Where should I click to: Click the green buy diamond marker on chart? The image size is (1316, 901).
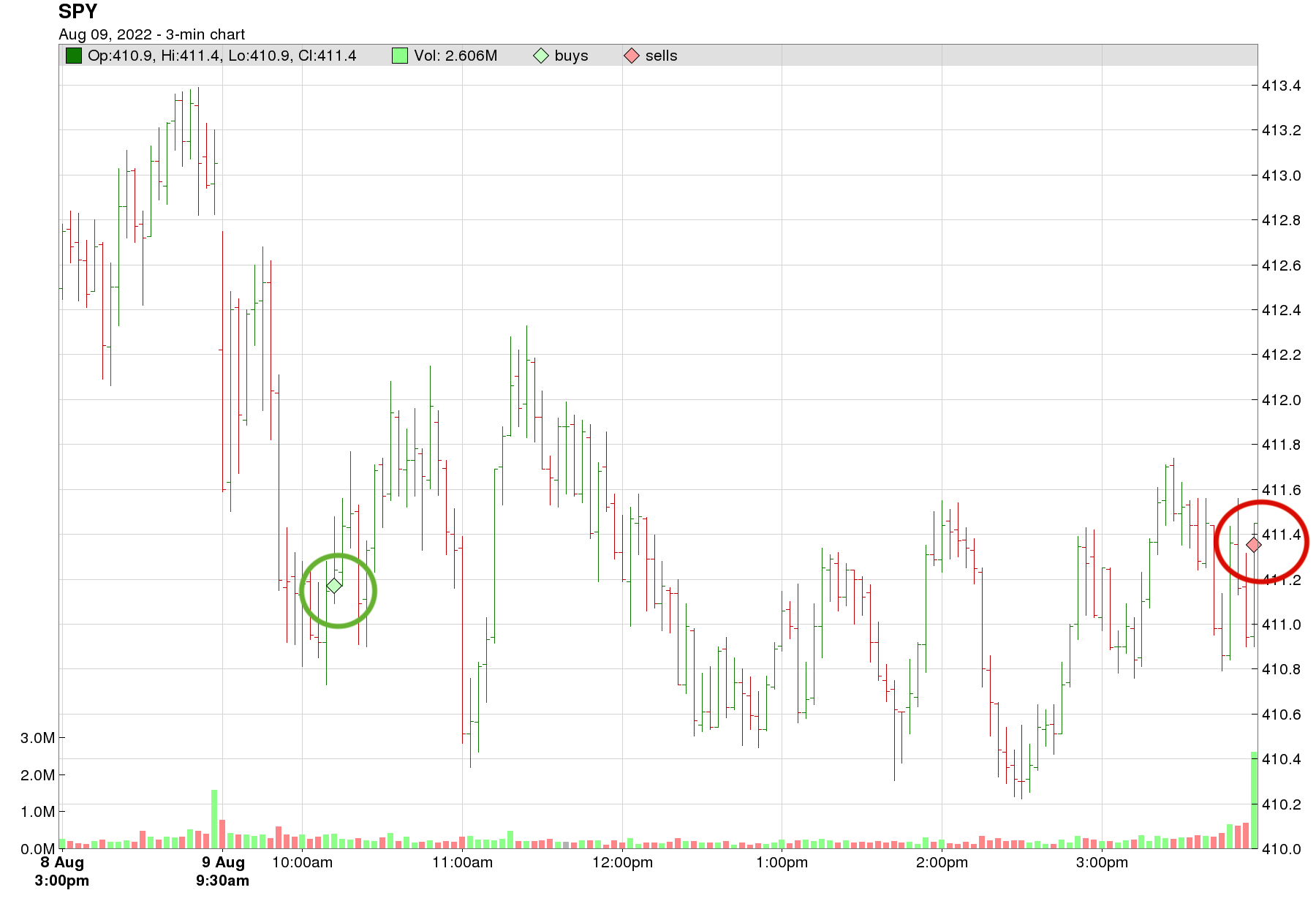[x=334, y=586]
